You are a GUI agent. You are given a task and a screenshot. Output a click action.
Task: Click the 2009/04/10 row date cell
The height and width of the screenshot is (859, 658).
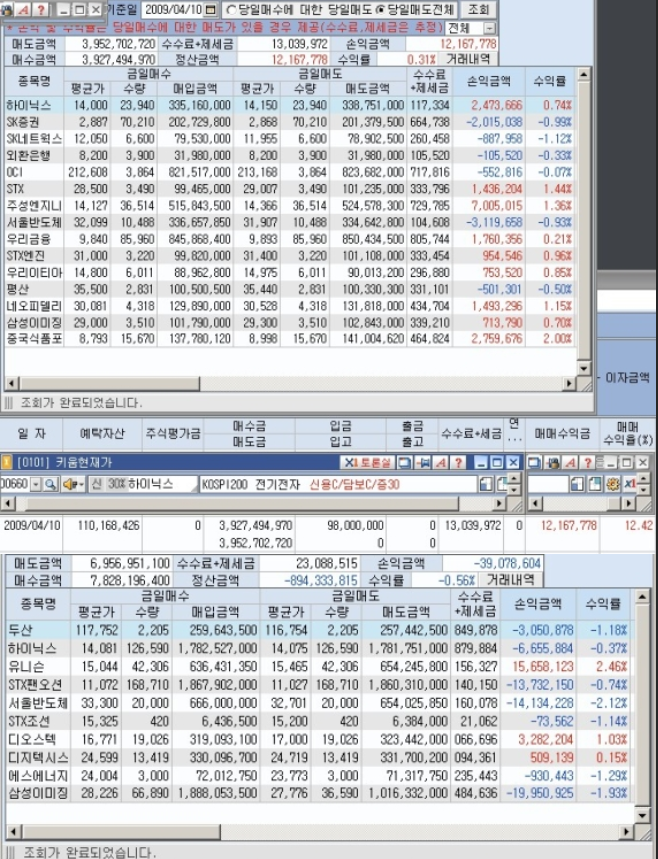(x=32, y=525)
